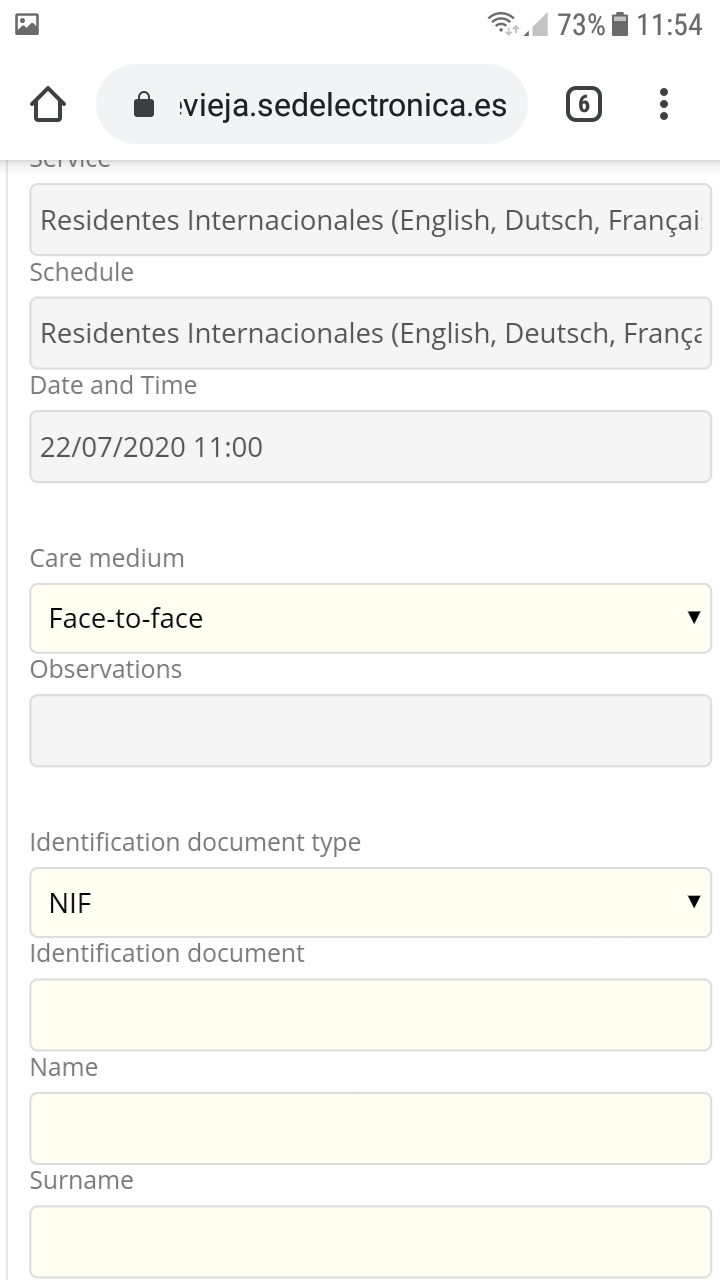Click the Date and Time field

[370, 446]
